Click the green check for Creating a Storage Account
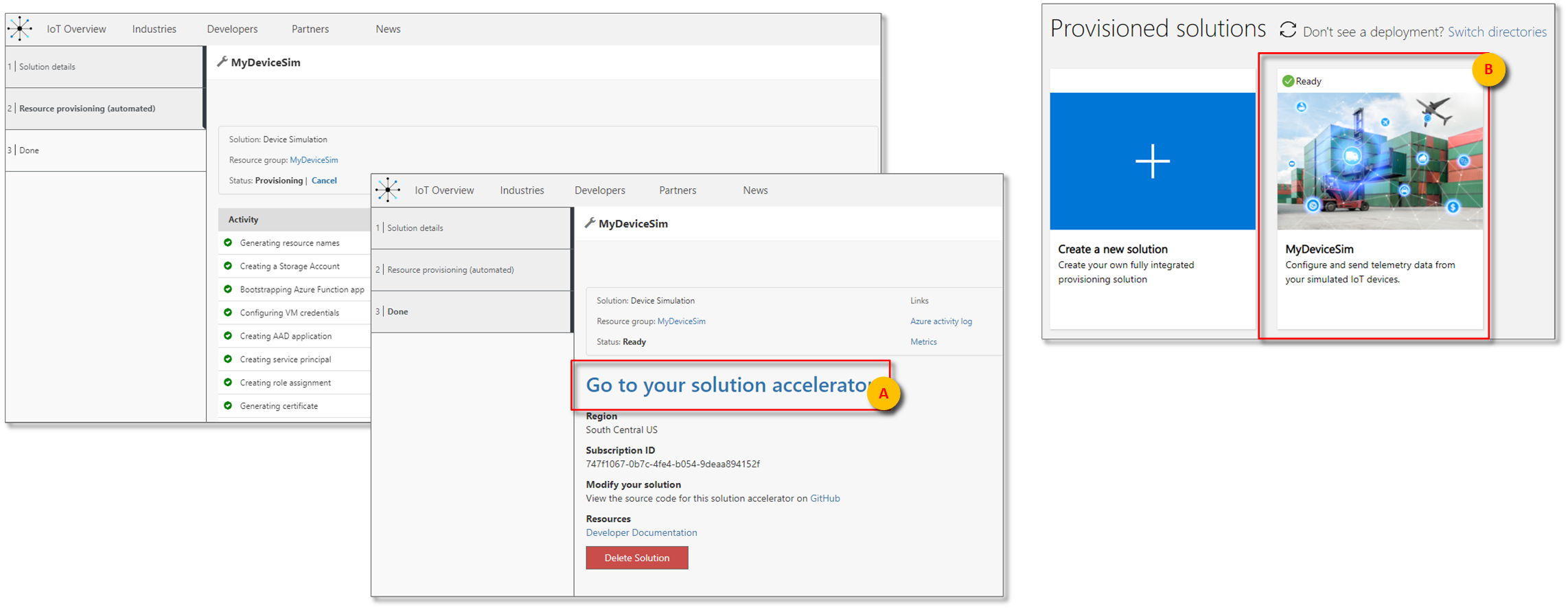1568x608 pixels. (x=228, y=266)
